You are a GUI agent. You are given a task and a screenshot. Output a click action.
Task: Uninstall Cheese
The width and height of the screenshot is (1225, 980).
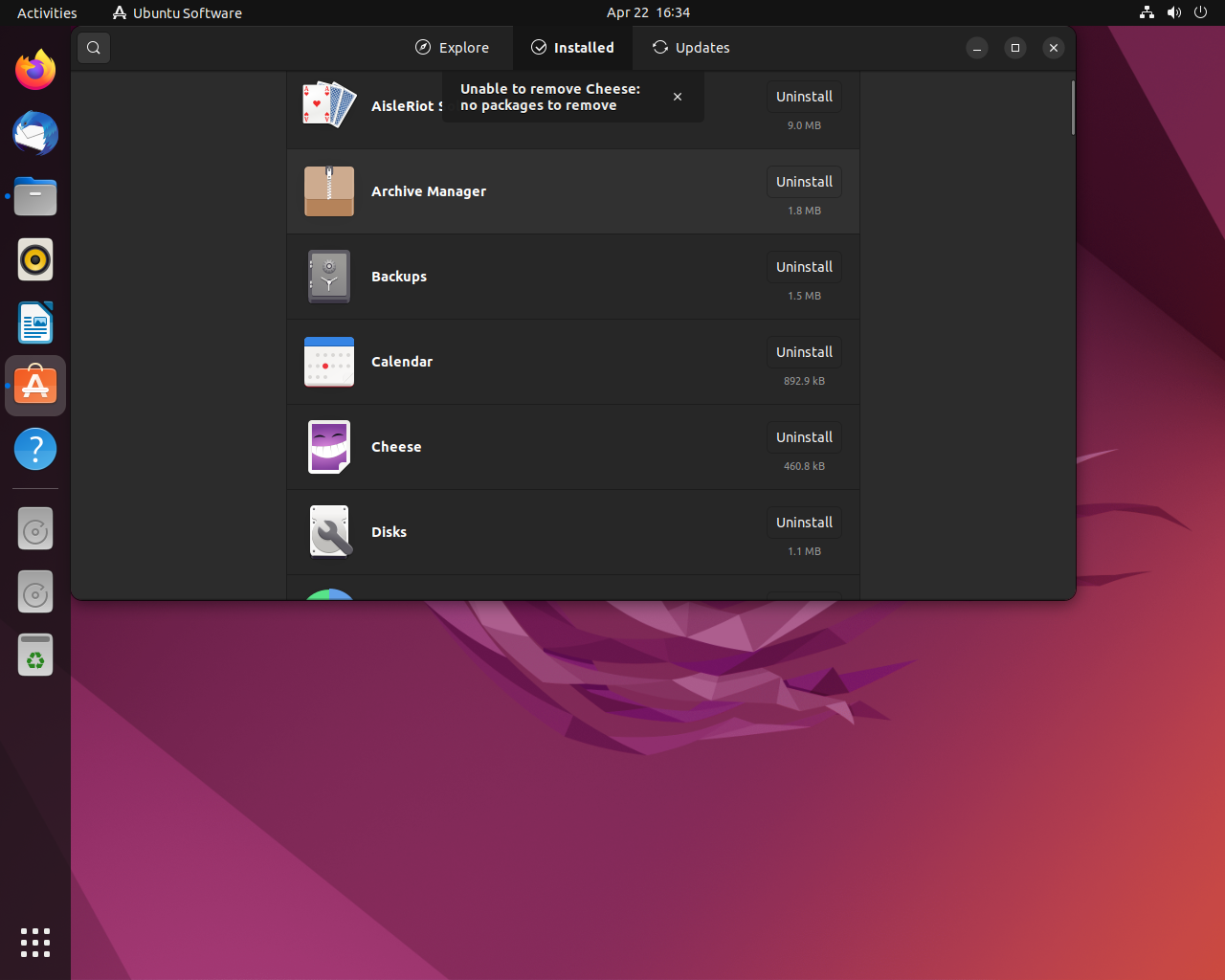pyautogui.click(x=804, y=437)
